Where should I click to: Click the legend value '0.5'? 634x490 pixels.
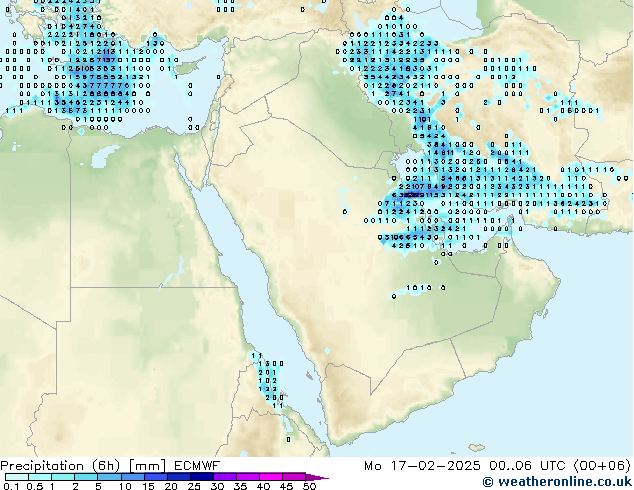35,486
